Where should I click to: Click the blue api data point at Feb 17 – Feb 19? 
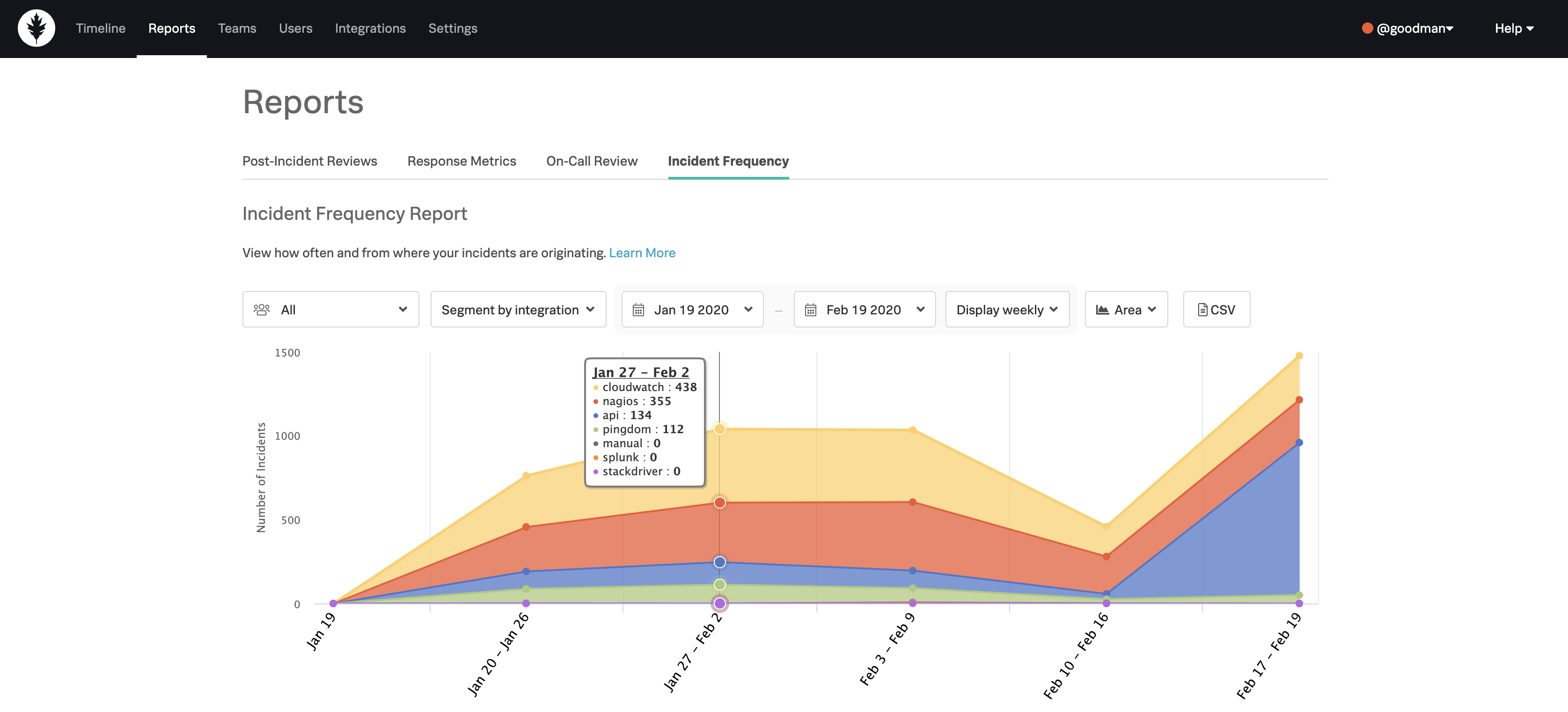point(1298,443)
